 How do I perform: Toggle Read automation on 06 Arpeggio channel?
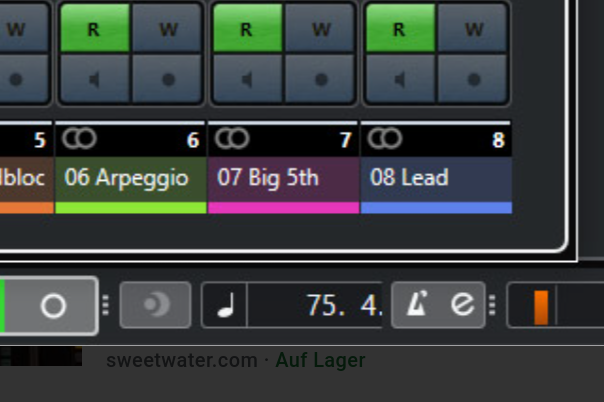pyautogui.click(x=95, y=28)
